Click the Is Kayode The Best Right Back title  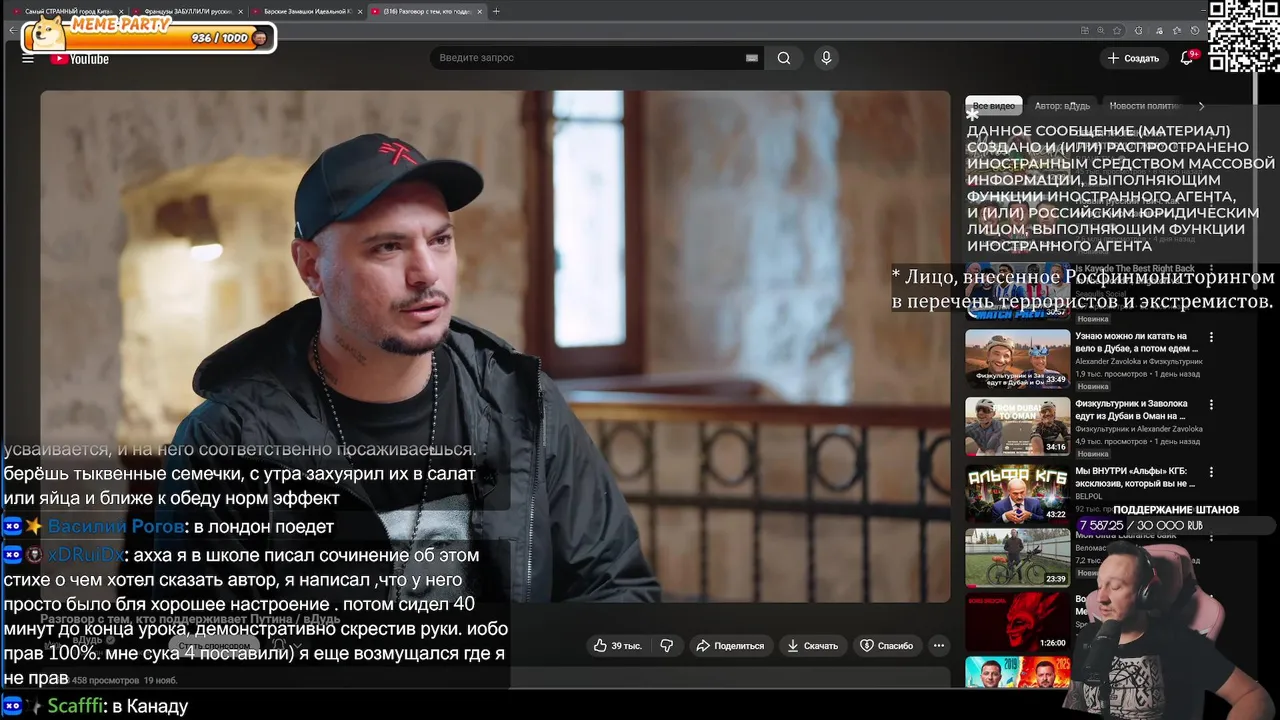1135,269
